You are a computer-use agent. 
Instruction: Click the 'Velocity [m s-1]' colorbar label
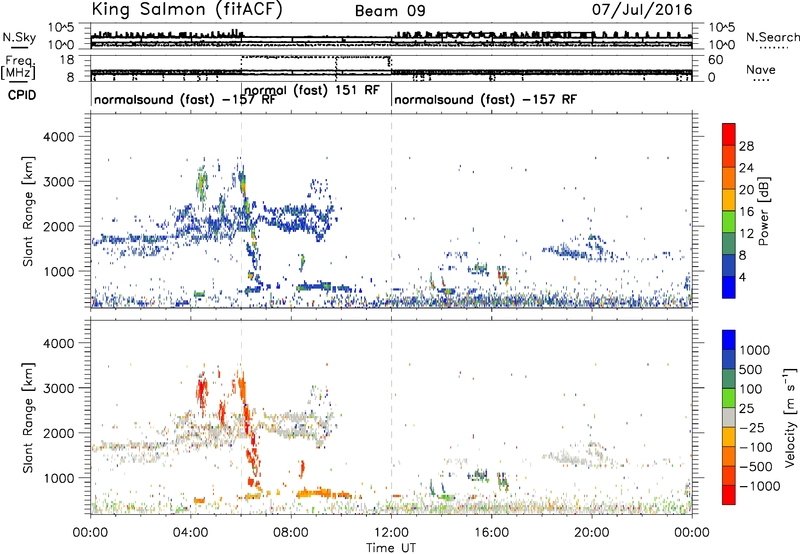(790, 417)
